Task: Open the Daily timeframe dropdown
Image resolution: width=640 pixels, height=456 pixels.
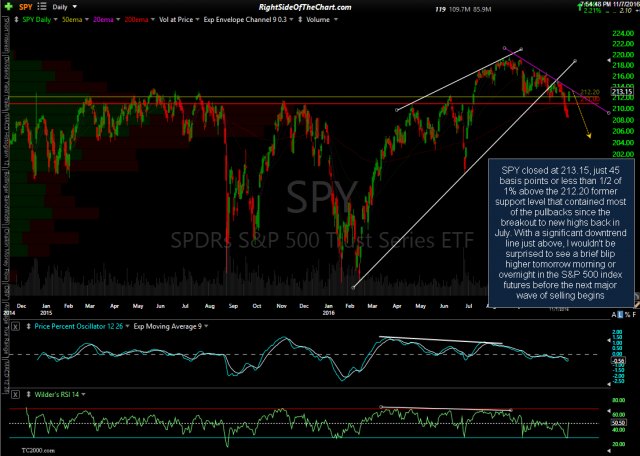Action: 75,7
